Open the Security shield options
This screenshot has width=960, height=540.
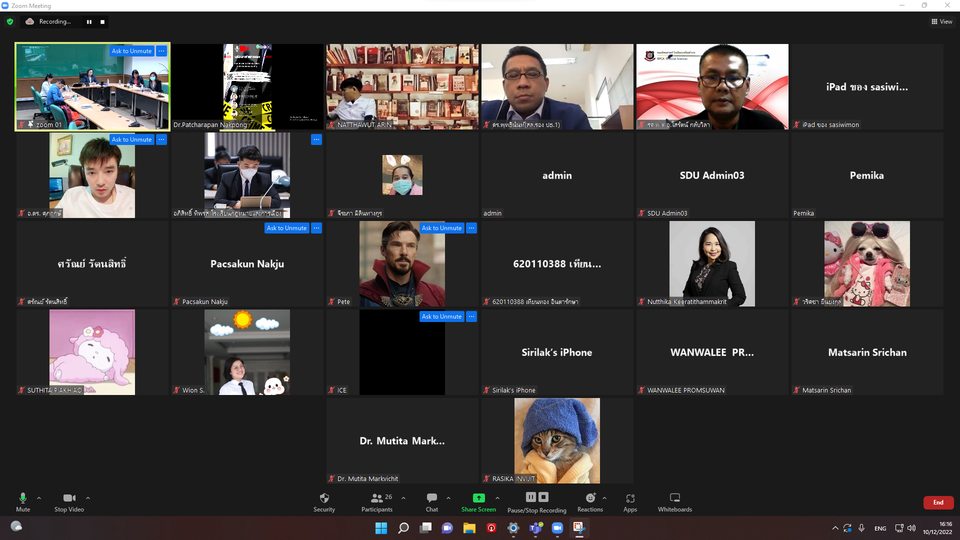click(324, 497)
